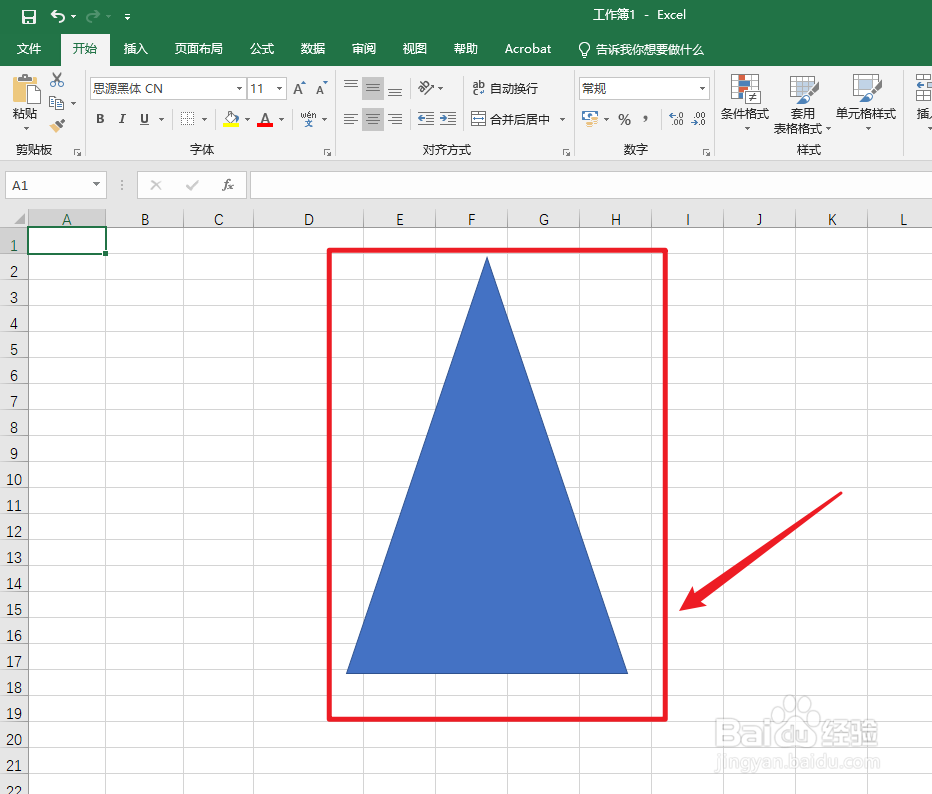Open 单元格样式 cell styles gallery
The image size is (932, 794).
pyautogui.click(x=865, y=102)
